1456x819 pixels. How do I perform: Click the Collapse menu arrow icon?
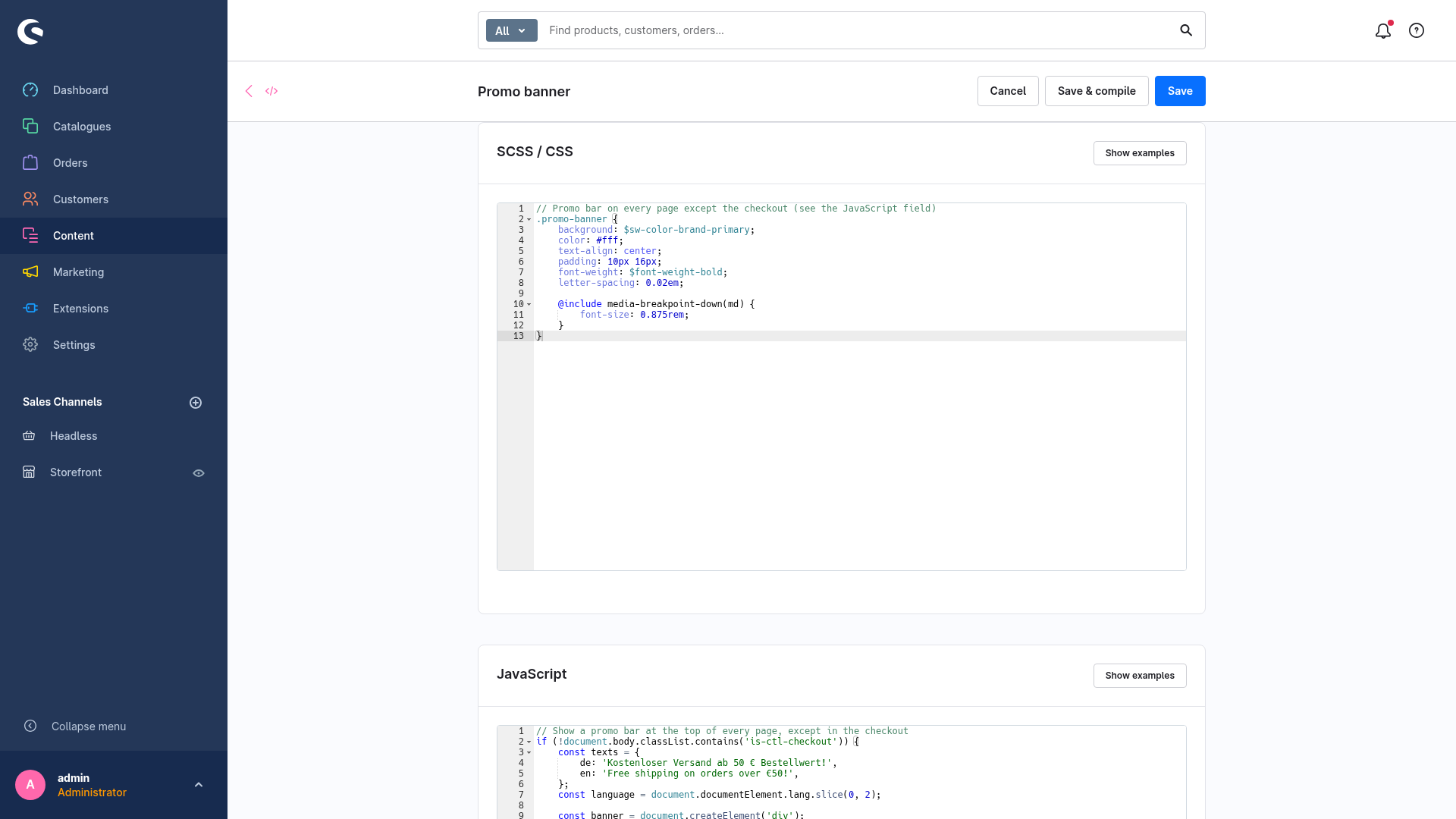tap(30, 726)
